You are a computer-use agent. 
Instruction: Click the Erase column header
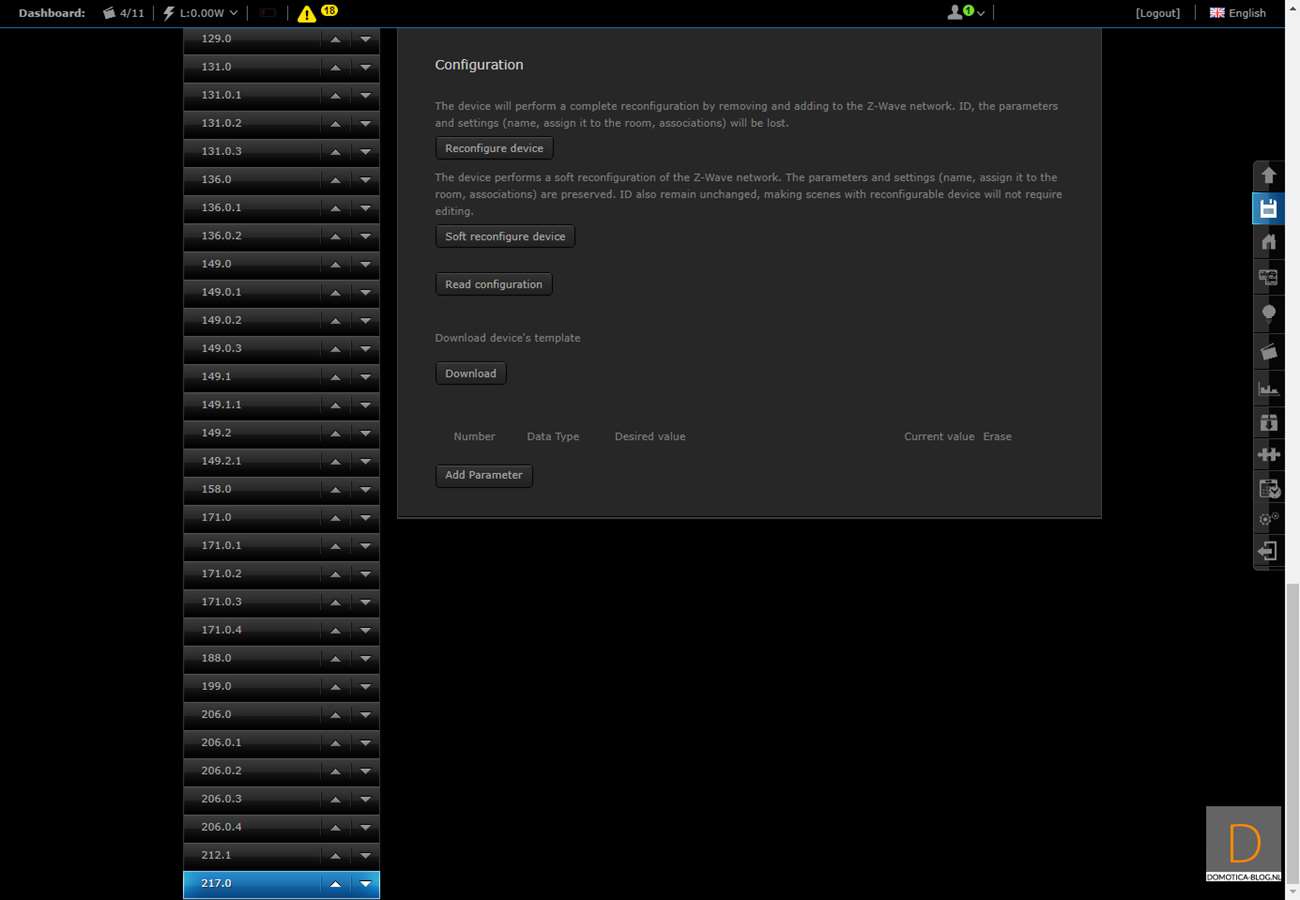click(x=997, y=437)
